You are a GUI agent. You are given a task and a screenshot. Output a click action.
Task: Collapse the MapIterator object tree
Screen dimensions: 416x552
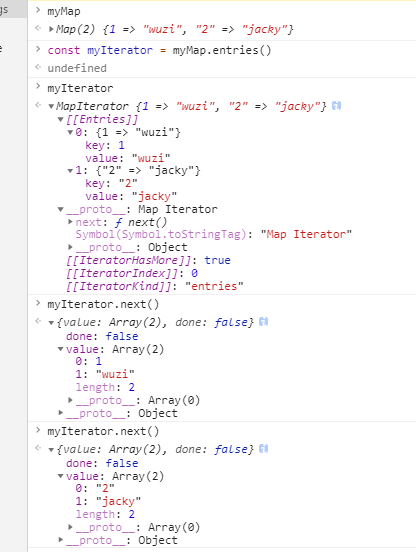pos(51,106)
